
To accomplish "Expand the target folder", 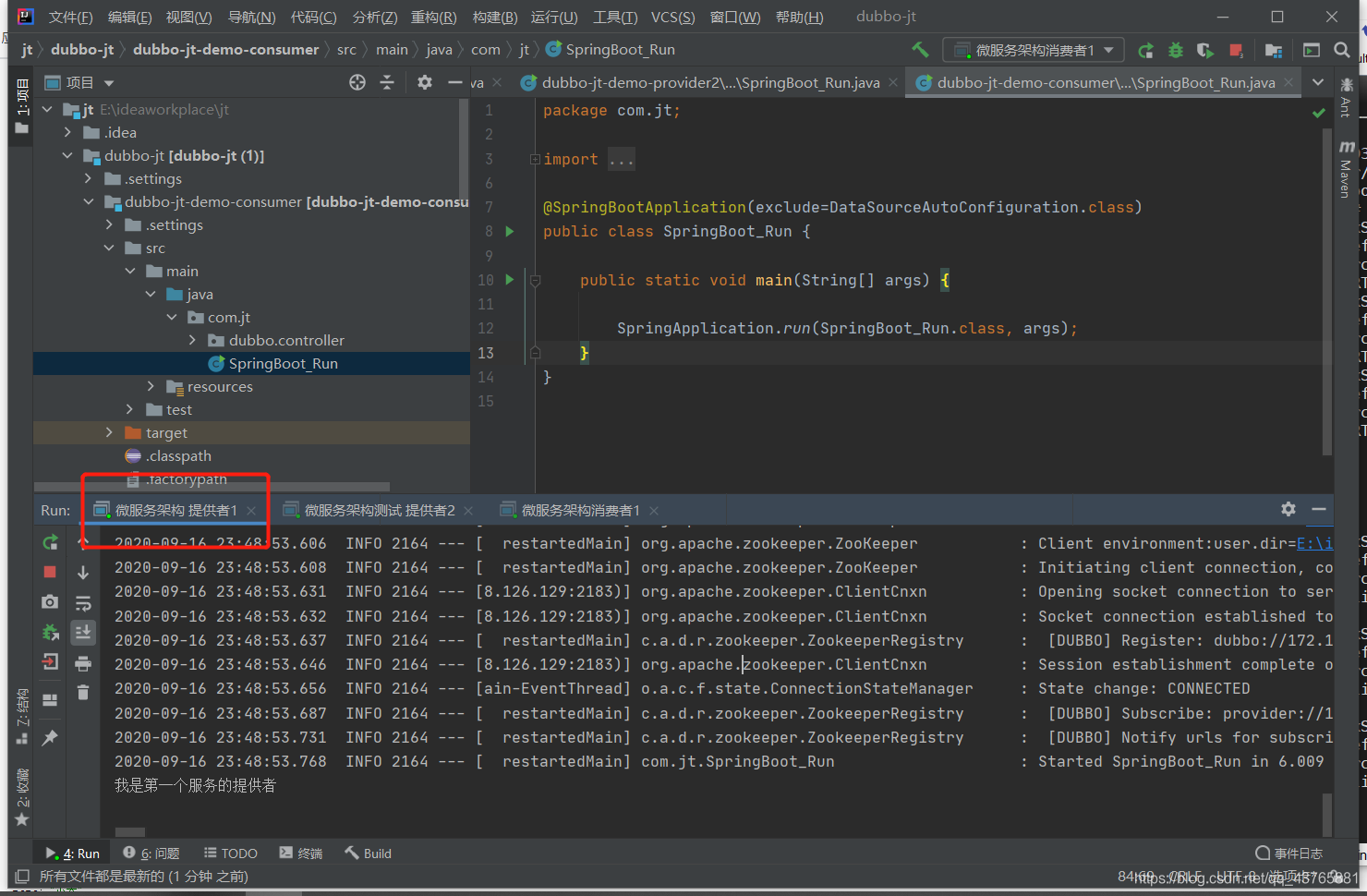I will click(x=109, y=432).
